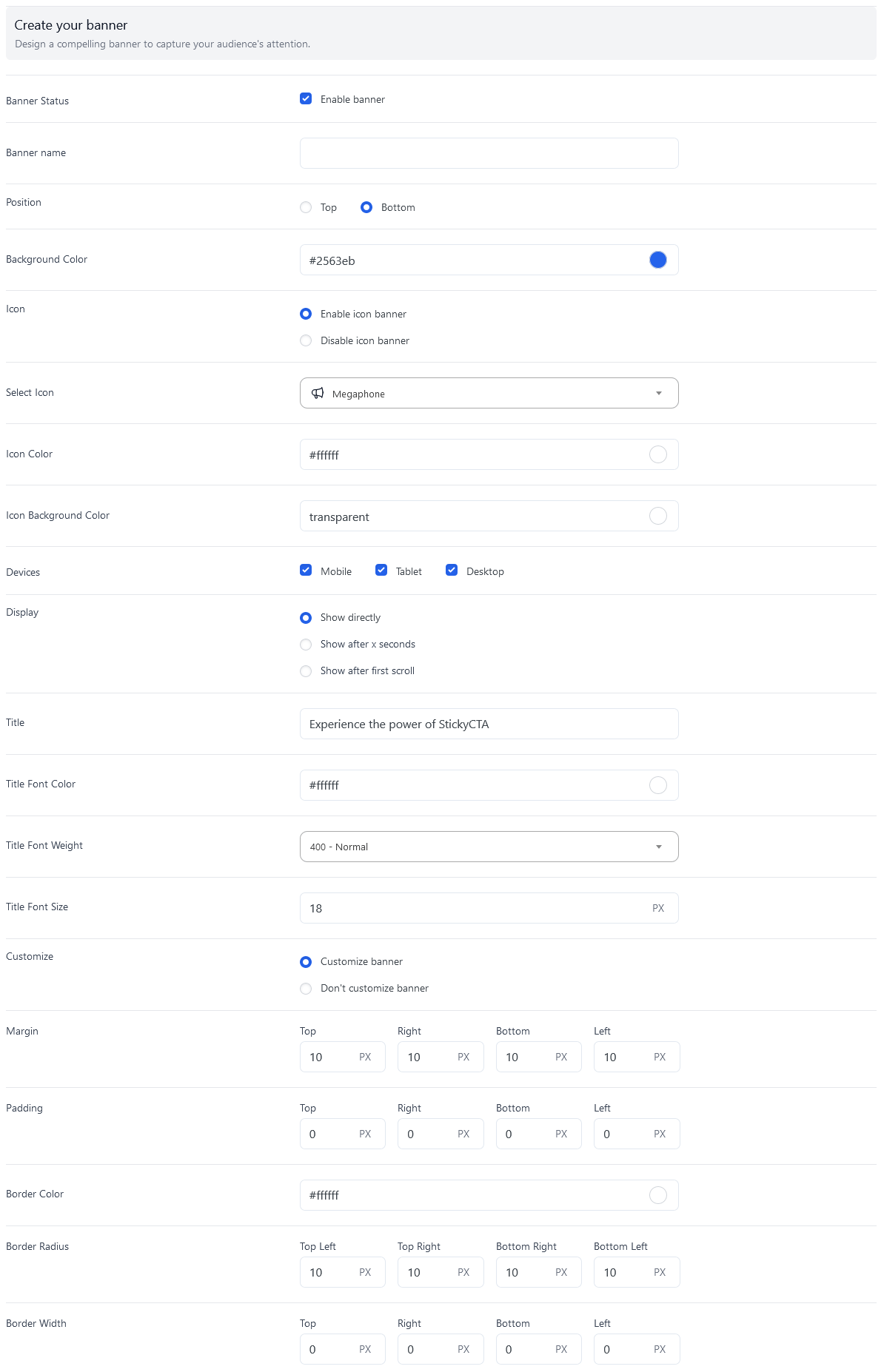884x1372 pixels.
Task: Click the 'Create your banner' heading
Action: [71, 25]
